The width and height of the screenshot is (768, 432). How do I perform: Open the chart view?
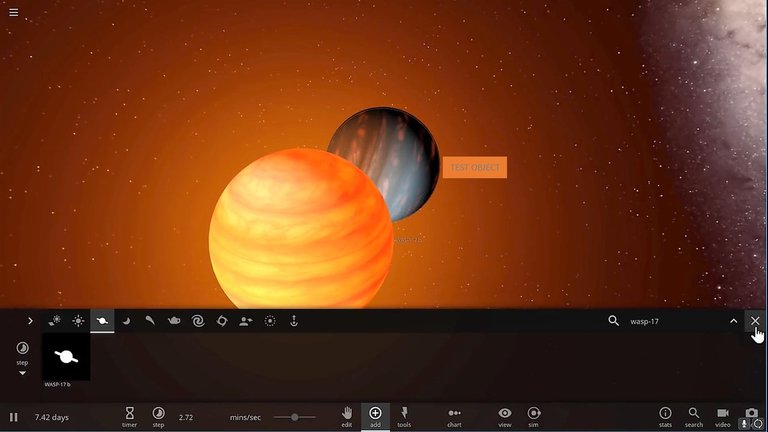tap(455, 417)
